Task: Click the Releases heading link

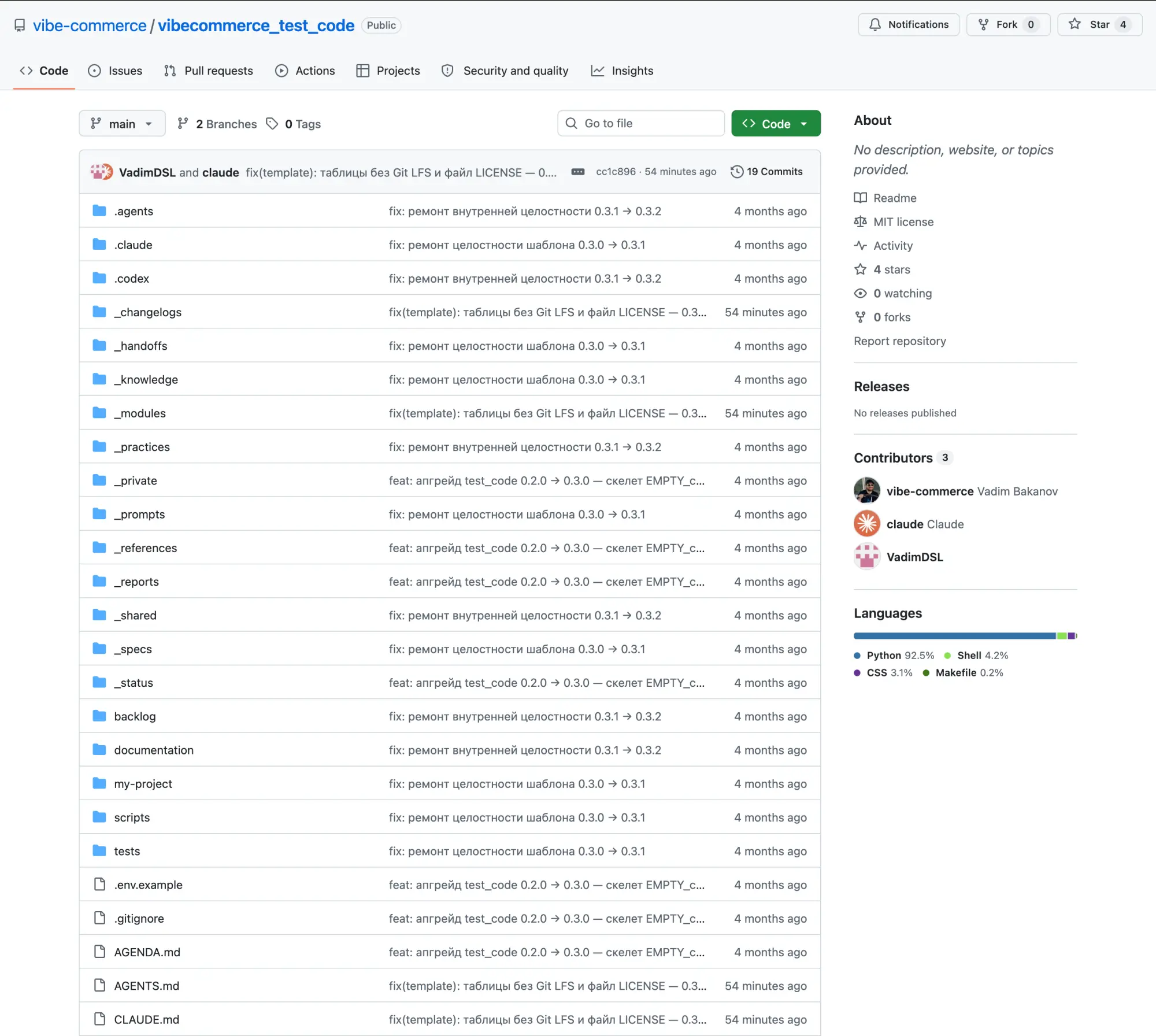Action: pyautogui.click(x=881, y=386)
